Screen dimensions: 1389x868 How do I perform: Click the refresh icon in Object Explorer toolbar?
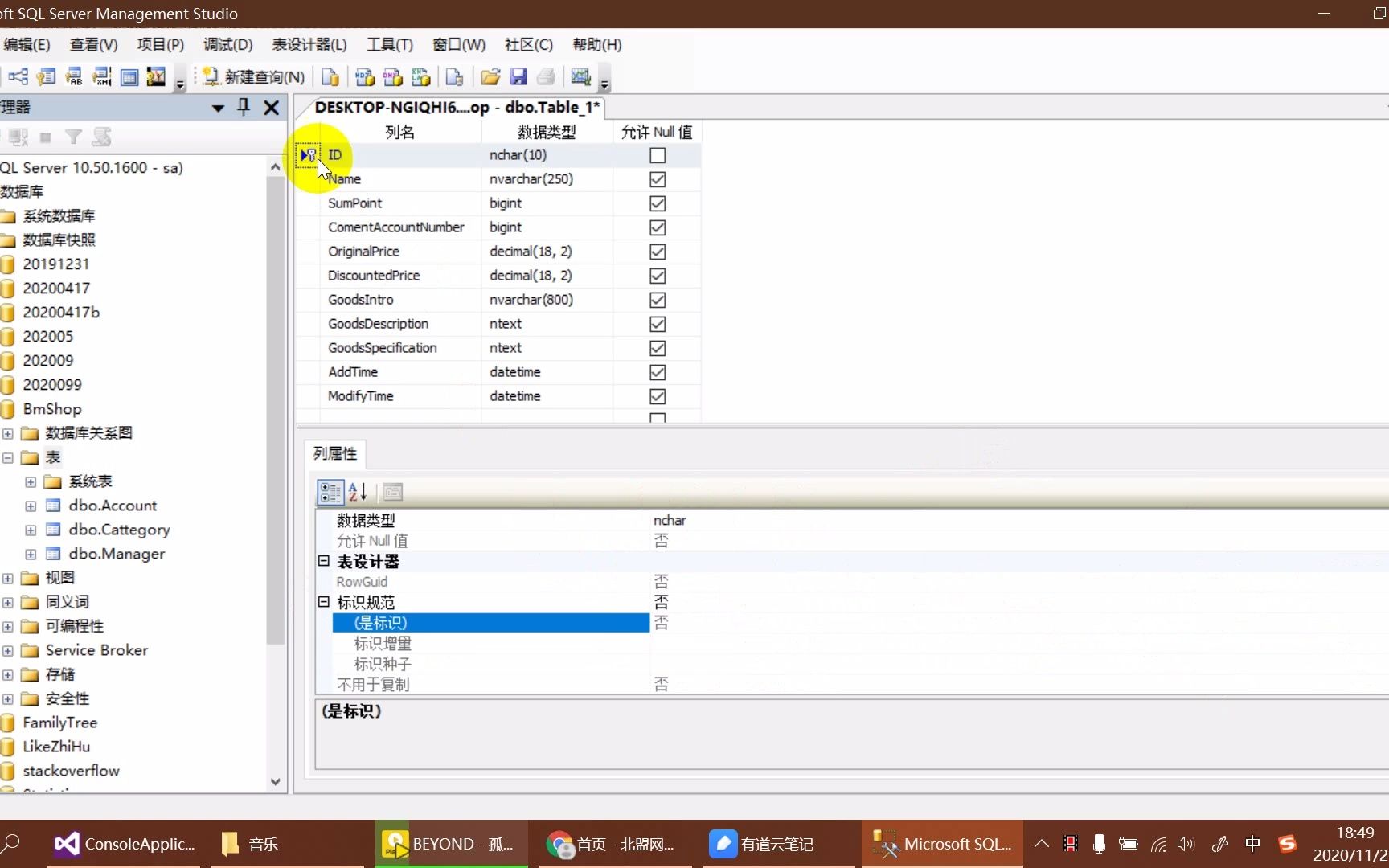pyautogui.click(x=101, y=137)
